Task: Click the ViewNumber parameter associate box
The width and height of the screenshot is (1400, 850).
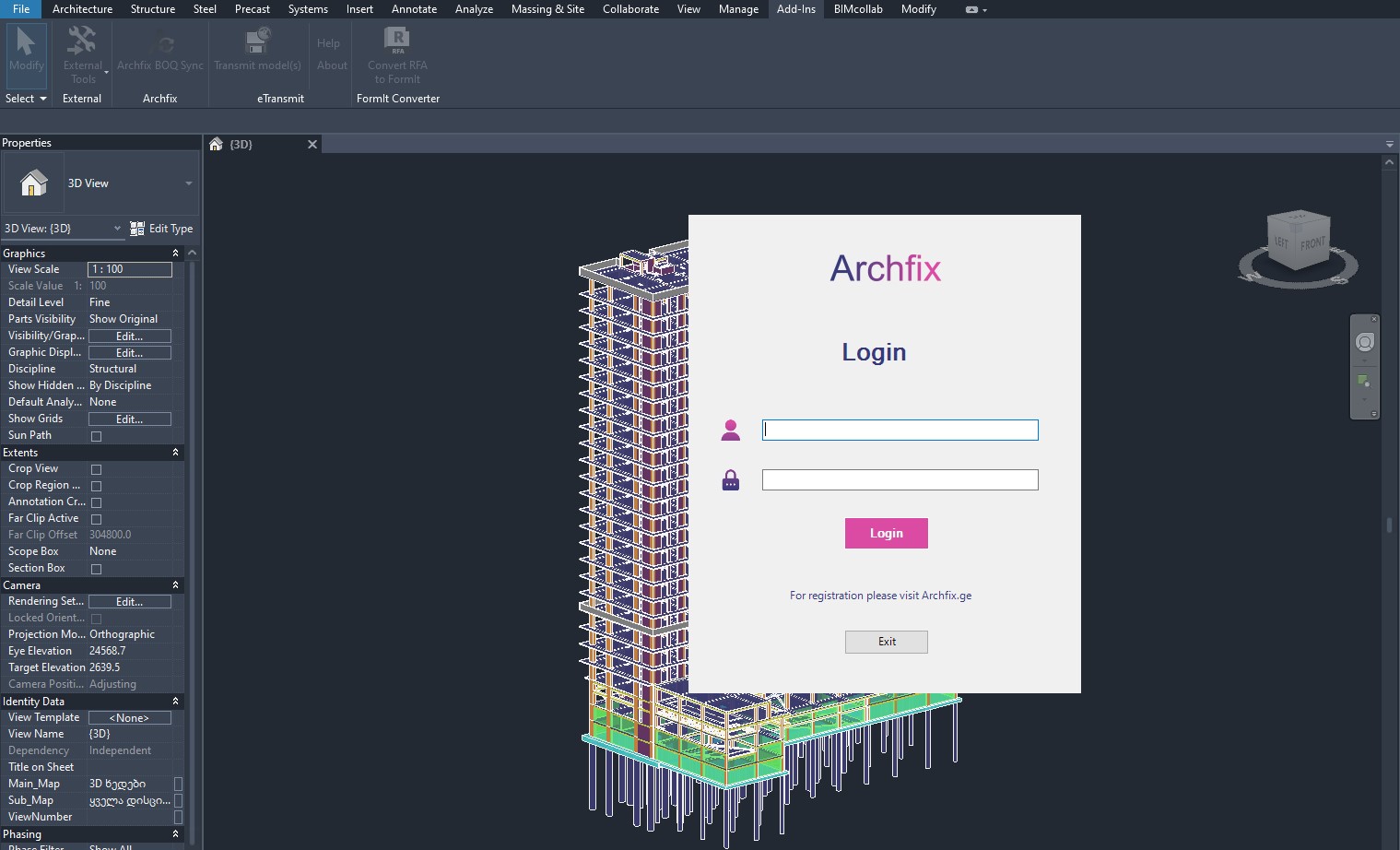Action: [178, 817]
